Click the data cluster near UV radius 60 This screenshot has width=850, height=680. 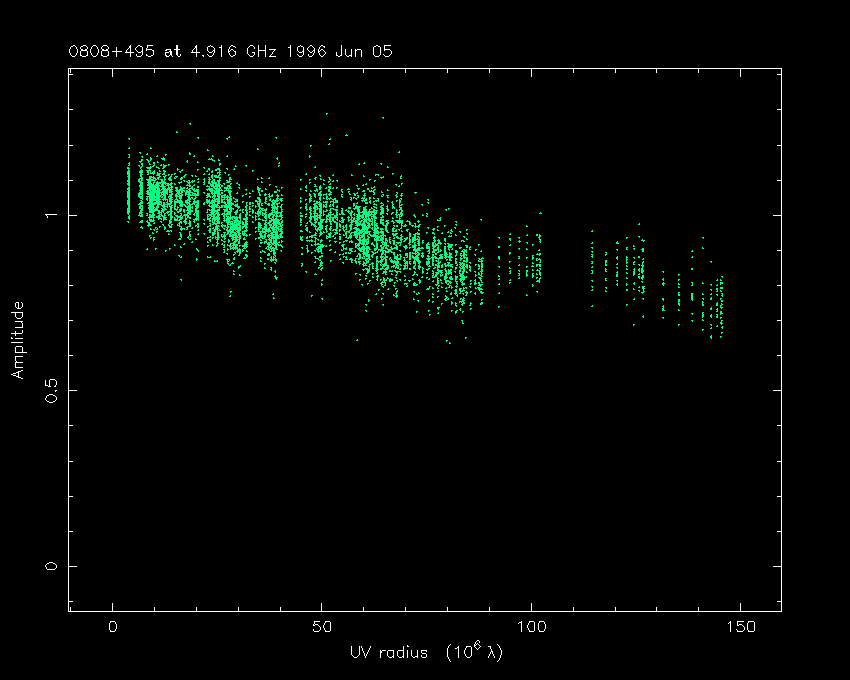tap(365, 235)
